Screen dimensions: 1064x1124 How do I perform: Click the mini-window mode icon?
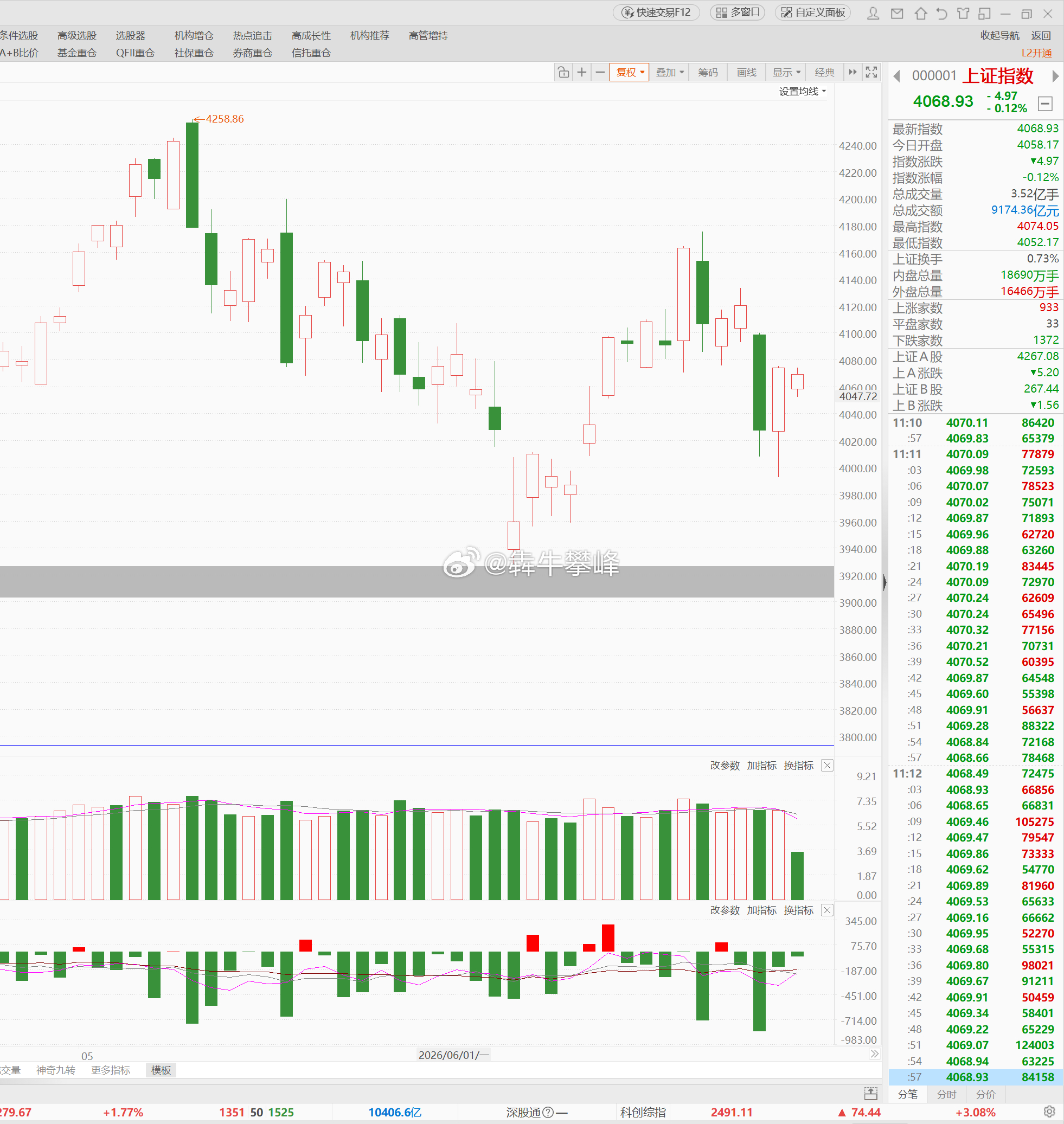tap(984, 13)
